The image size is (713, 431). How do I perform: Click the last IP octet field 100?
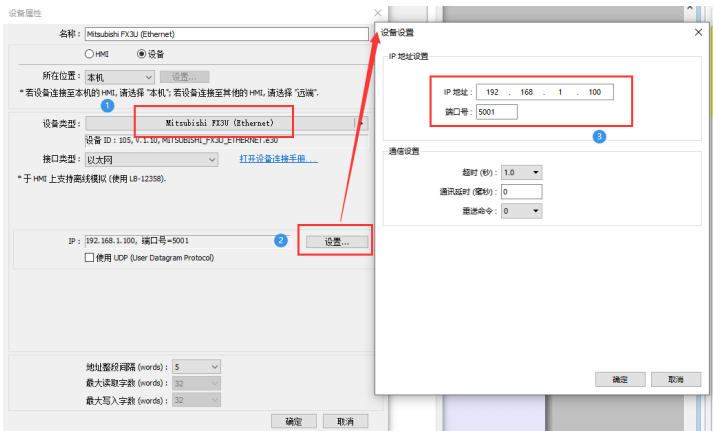pyautogui.click(x=595, y=92)
